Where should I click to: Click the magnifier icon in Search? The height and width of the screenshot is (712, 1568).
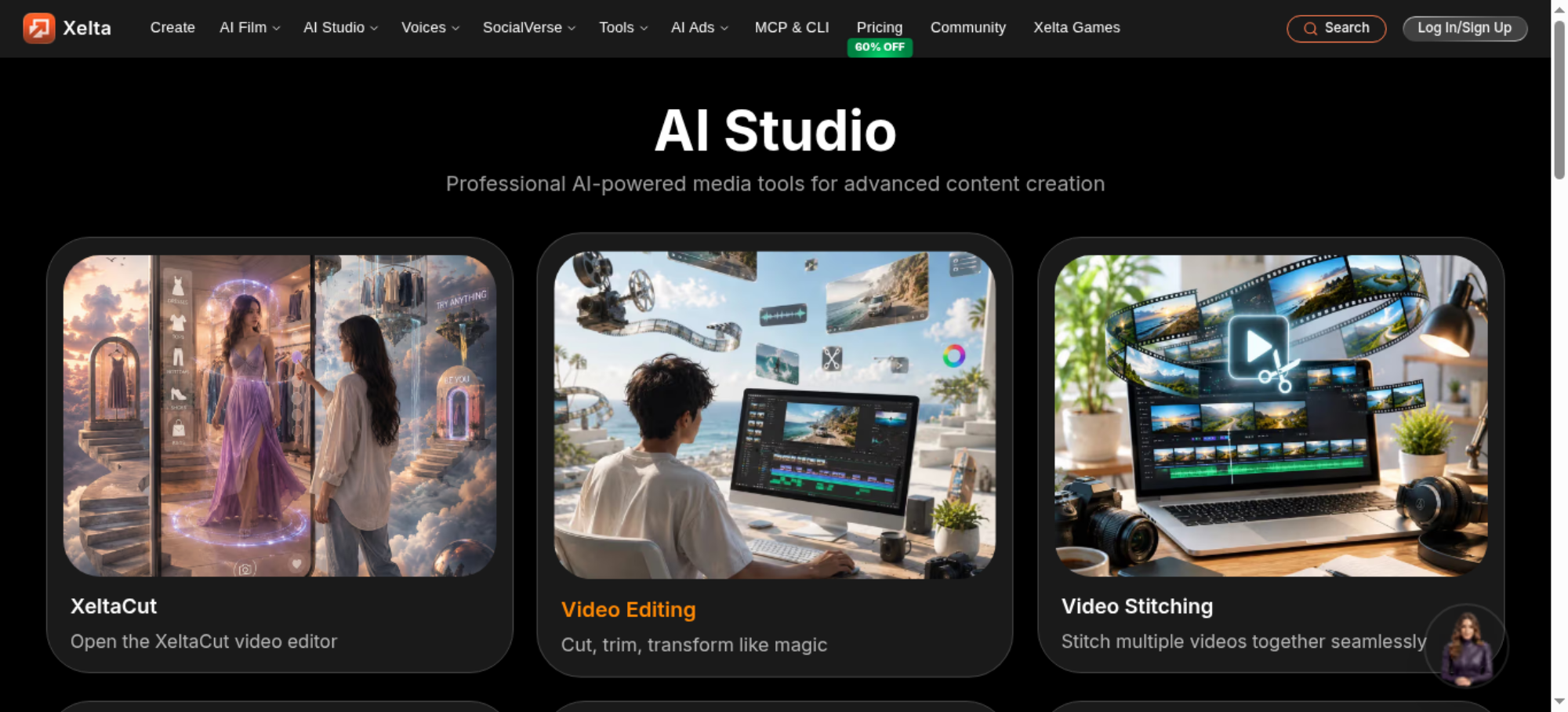point(1310,29)
